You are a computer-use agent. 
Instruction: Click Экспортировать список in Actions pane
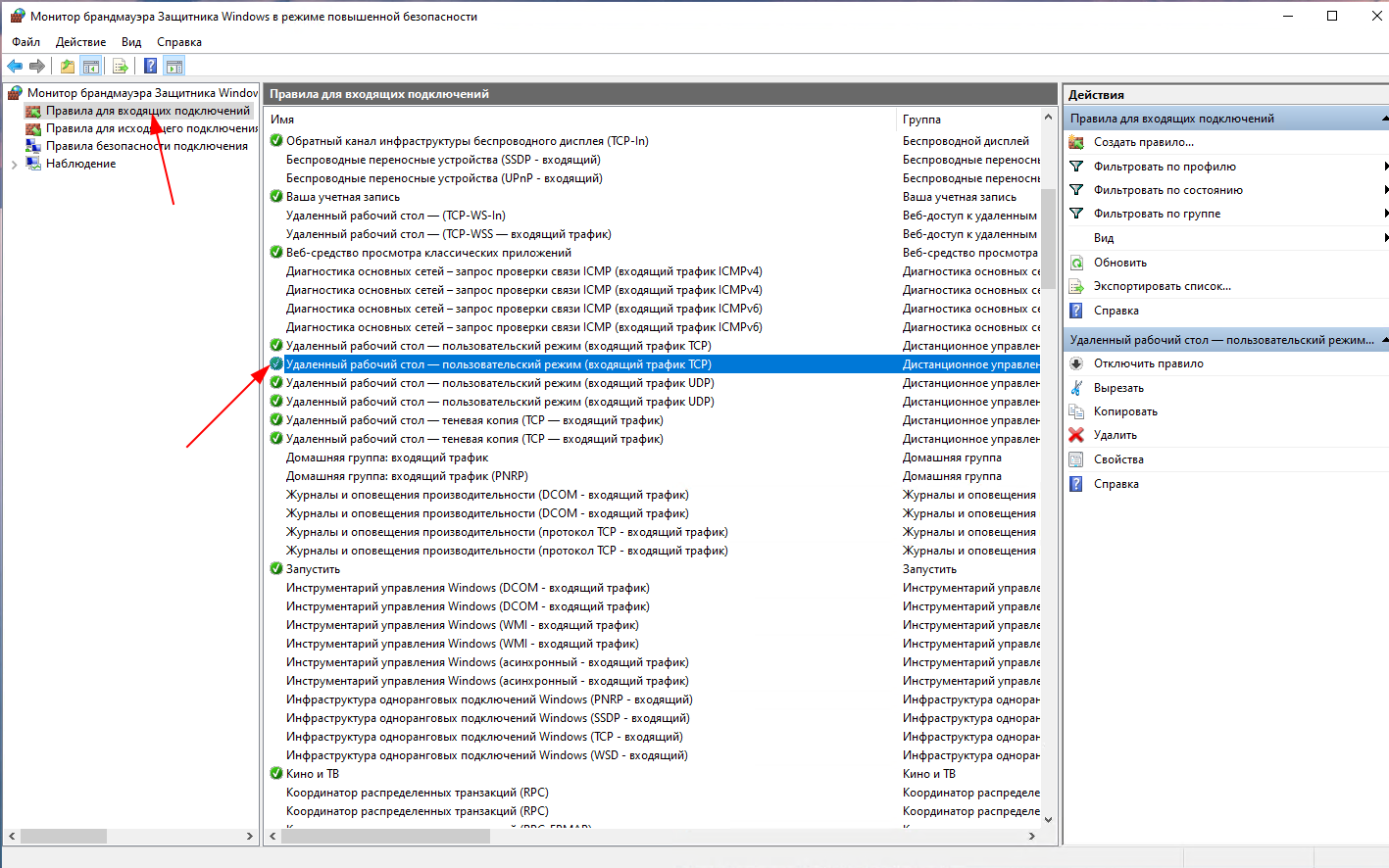coord(1162,286)
